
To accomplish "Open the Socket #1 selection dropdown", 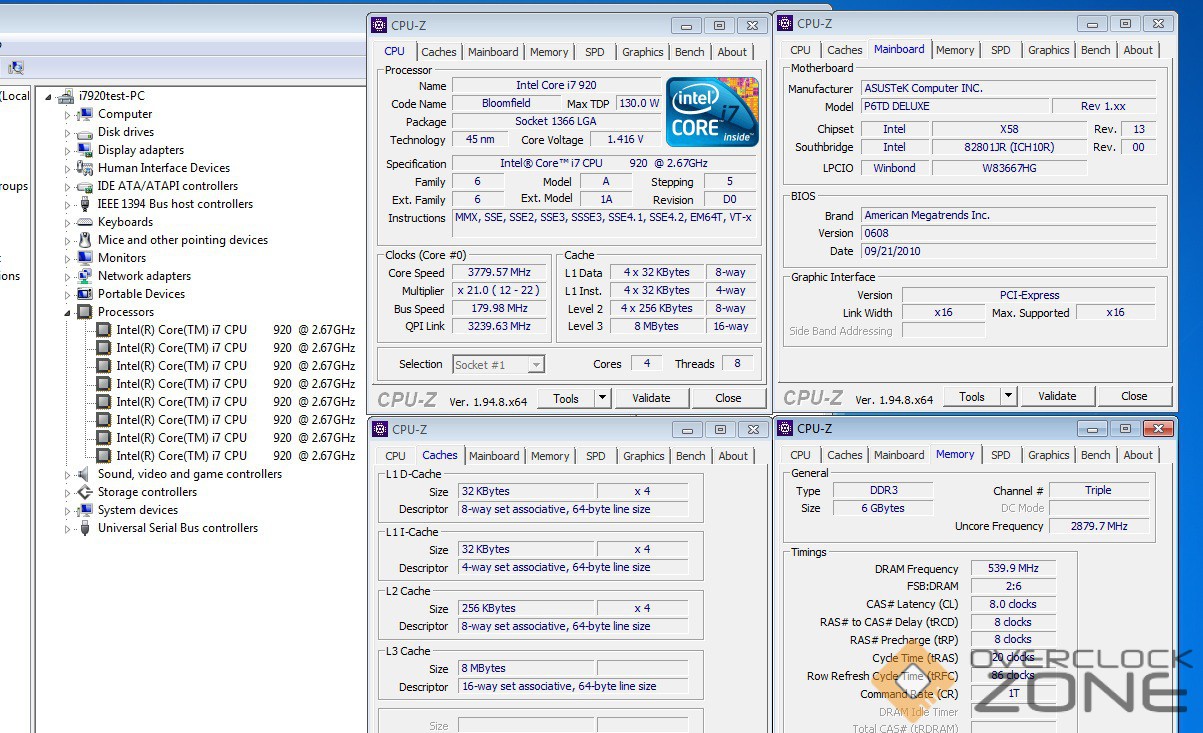I will pyautogui.click(x=536, y=365).
